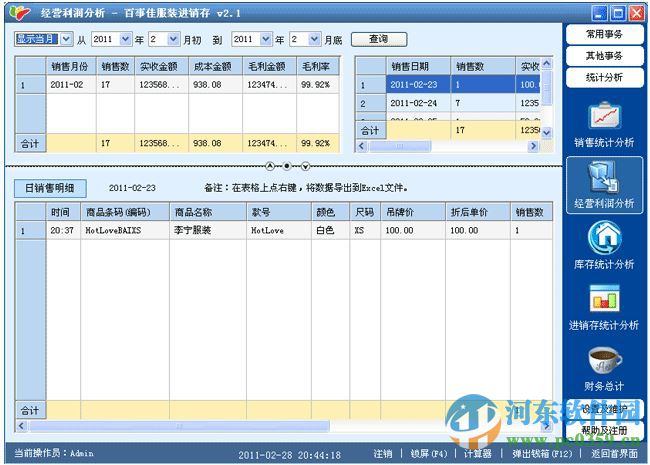
Task: Click the down arrow on the splitter
Action: coord(306,166)
